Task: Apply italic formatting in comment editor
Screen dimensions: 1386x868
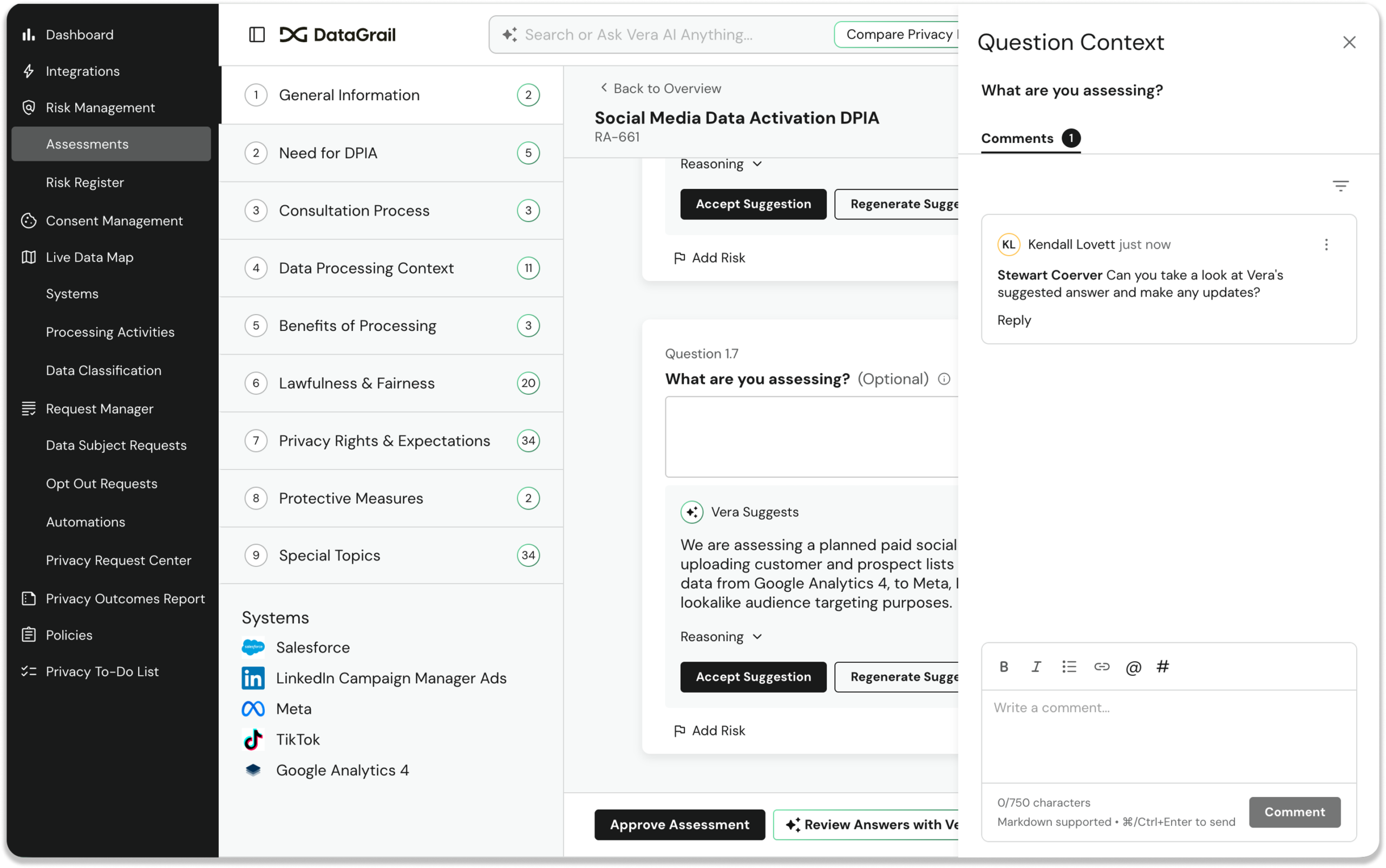Action: point(1036,667)
